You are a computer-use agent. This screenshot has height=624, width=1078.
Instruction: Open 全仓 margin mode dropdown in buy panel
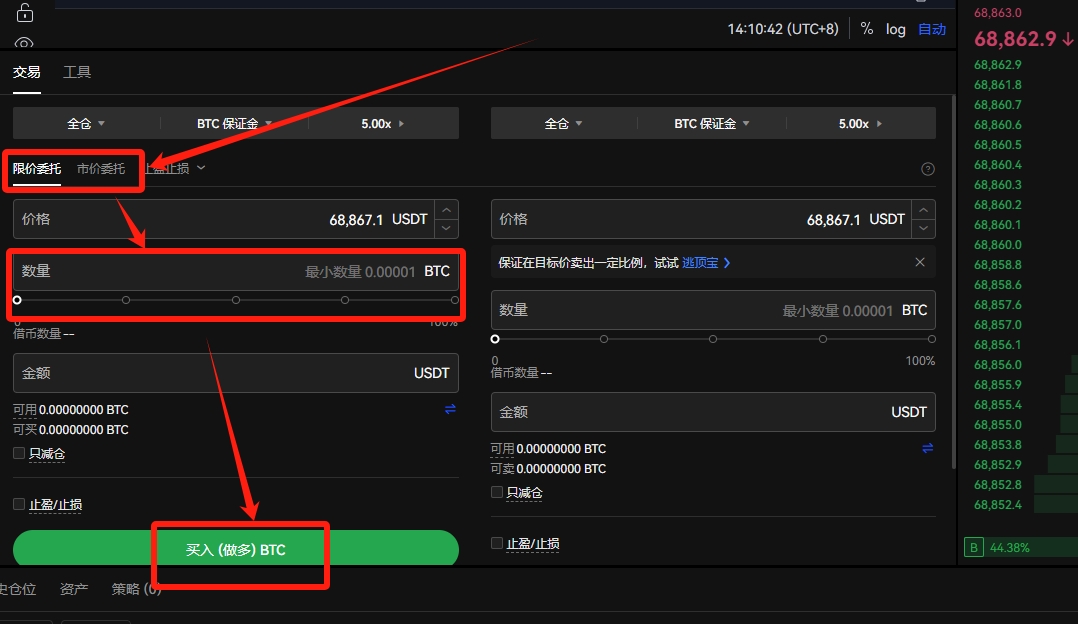pos(86,124)
